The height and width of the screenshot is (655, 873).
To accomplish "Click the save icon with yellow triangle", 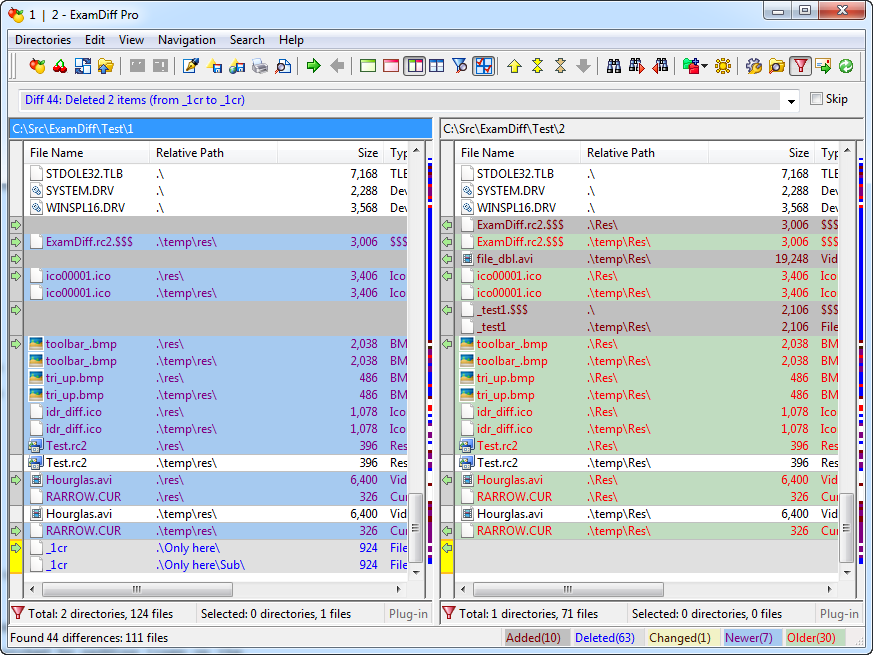I will (214, 66).
